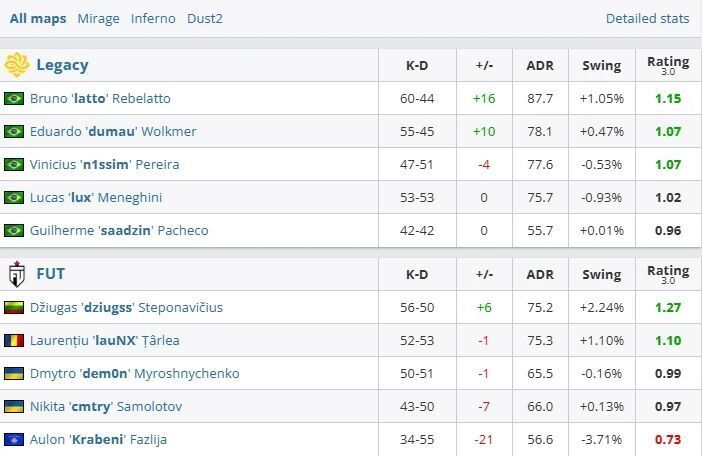
Task: Show the All maps overview tab
Action: click(x=38, y=18)
